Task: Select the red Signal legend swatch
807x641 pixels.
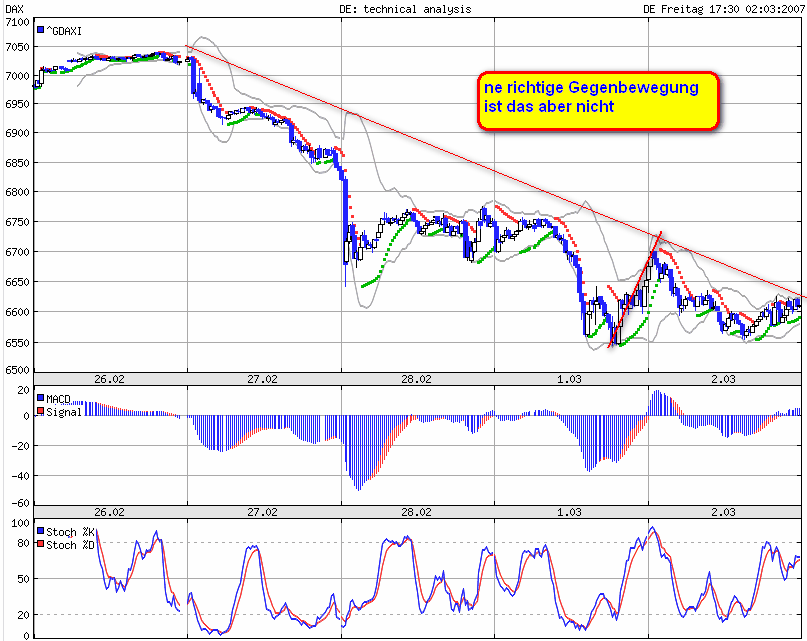Action: (41, 411)
